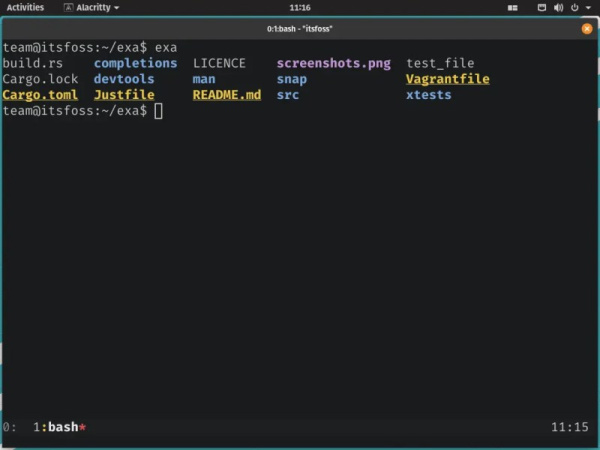This screenshot has width=600, height=450.
Task: Open the Activities overview
Action: coord(25,7)
